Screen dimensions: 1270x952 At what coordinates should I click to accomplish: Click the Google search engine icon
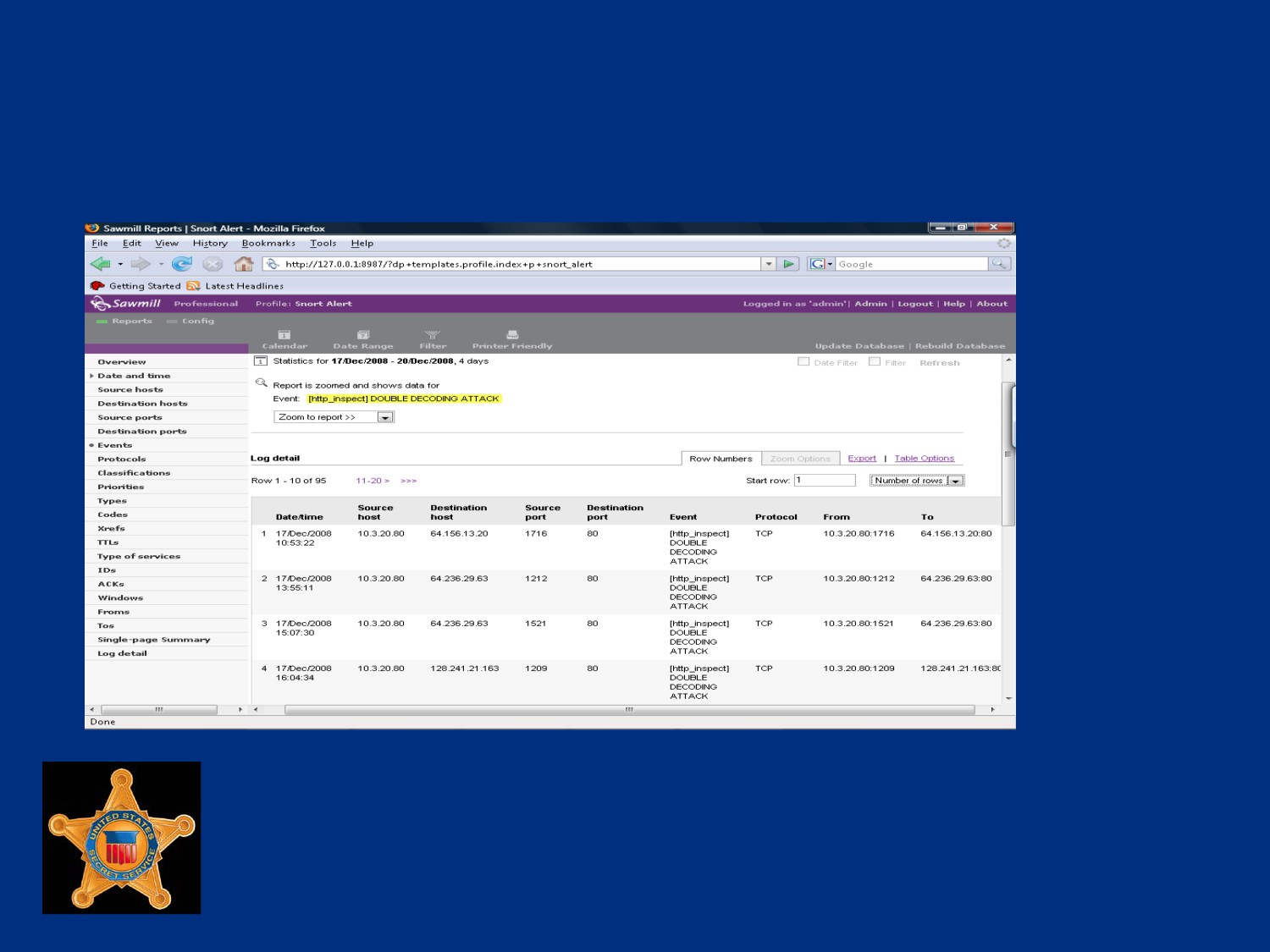[x=817, y=264]
